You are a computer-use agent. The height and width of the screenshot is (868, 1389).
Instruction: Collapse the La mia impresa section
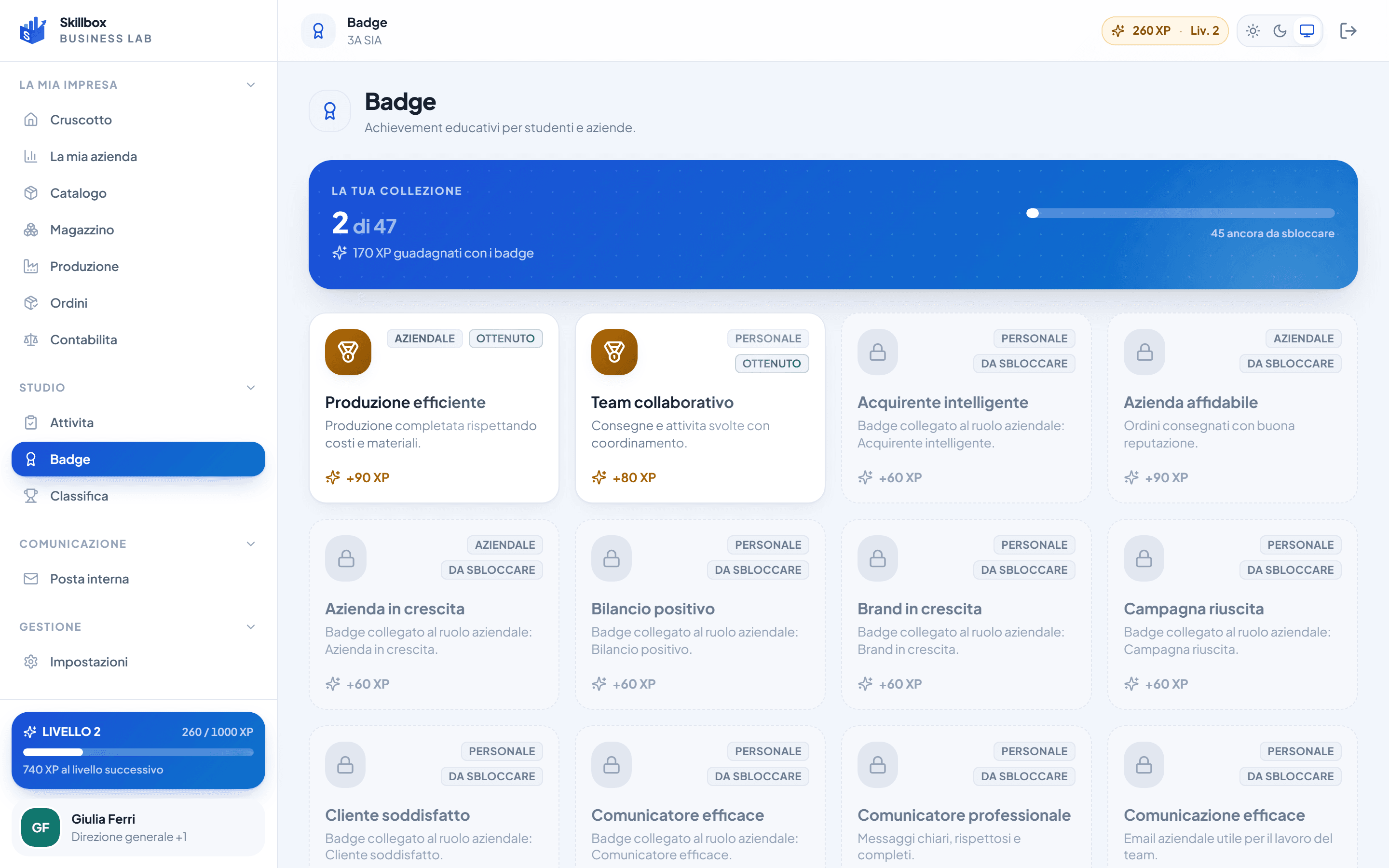(x=251, y=85)
